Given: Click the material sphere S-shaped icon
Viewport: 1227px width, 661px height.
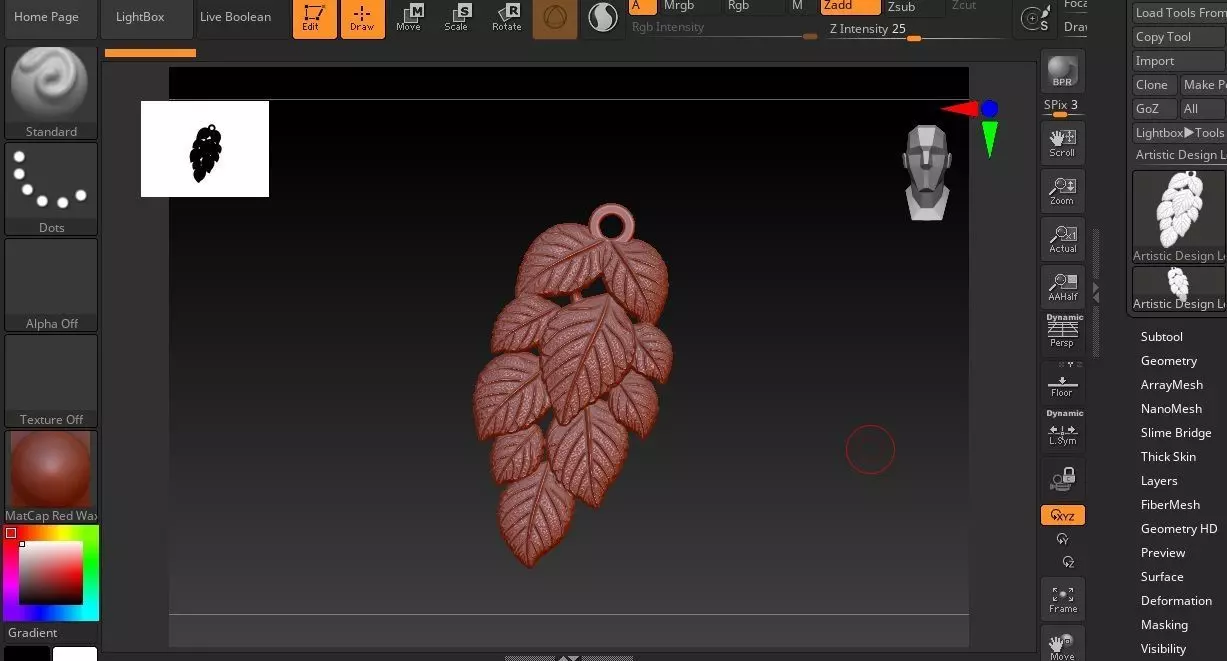Looking at the screenshot, I should [603, 18].
